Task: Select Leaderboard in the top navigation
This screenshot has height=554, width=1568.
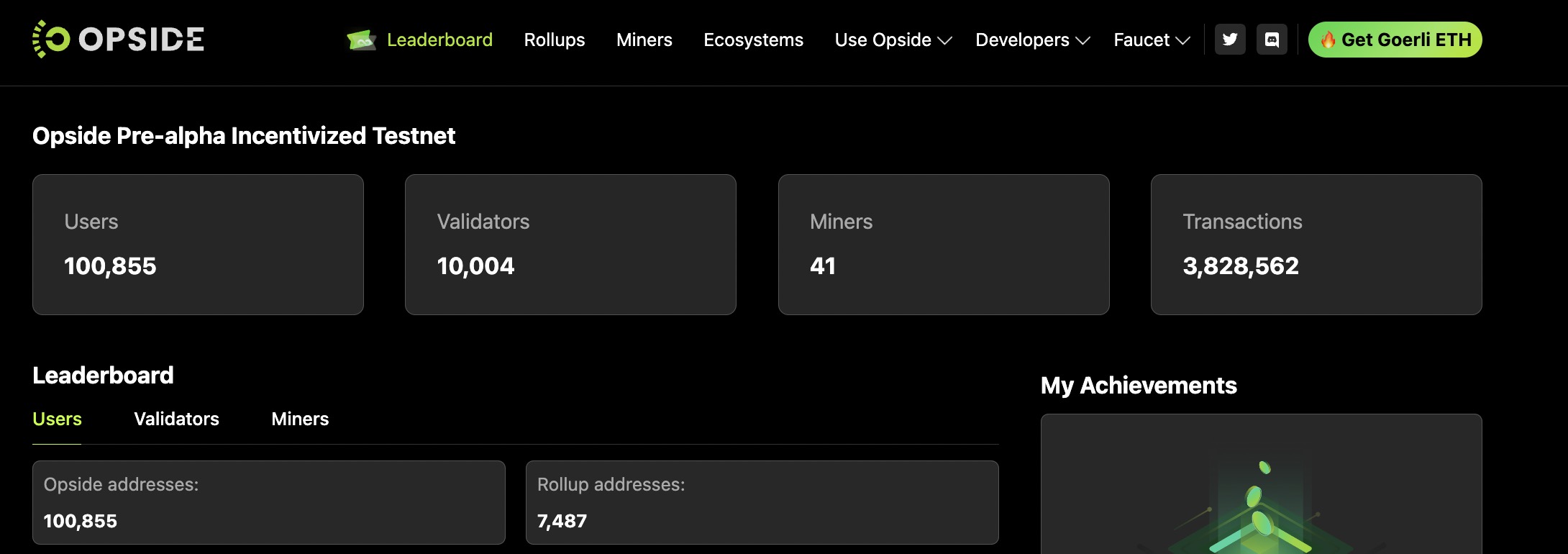Action: click(x=439, y=40)
